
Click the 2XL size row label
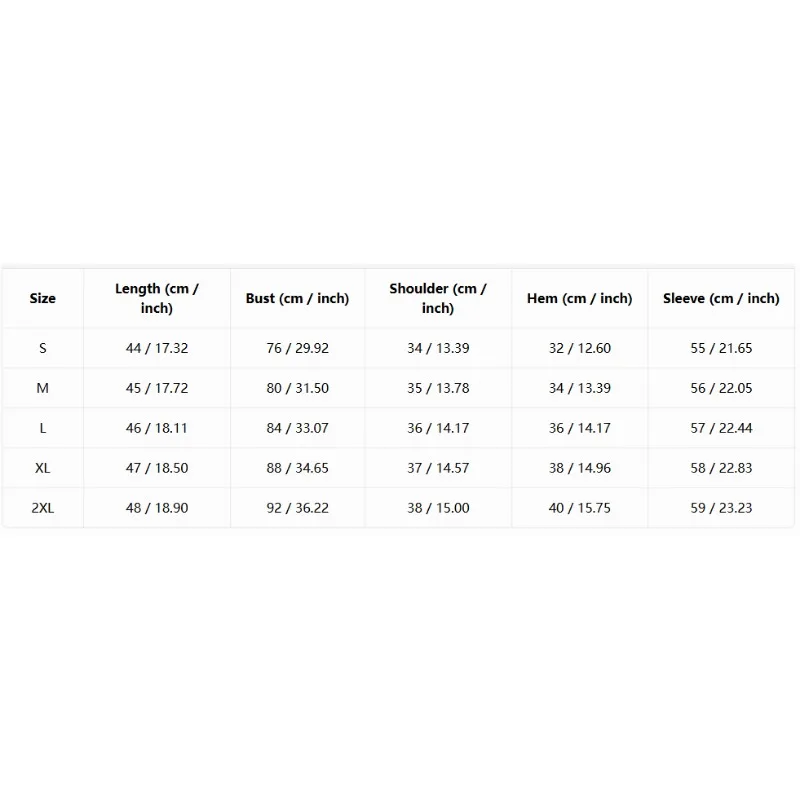tap(42, 508)
